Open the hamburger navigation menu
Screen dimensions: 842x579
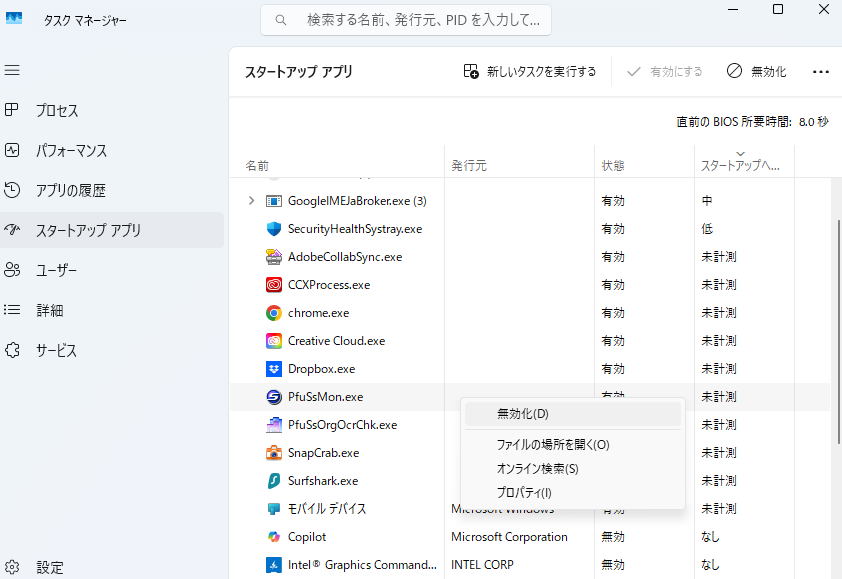(12, 71)
